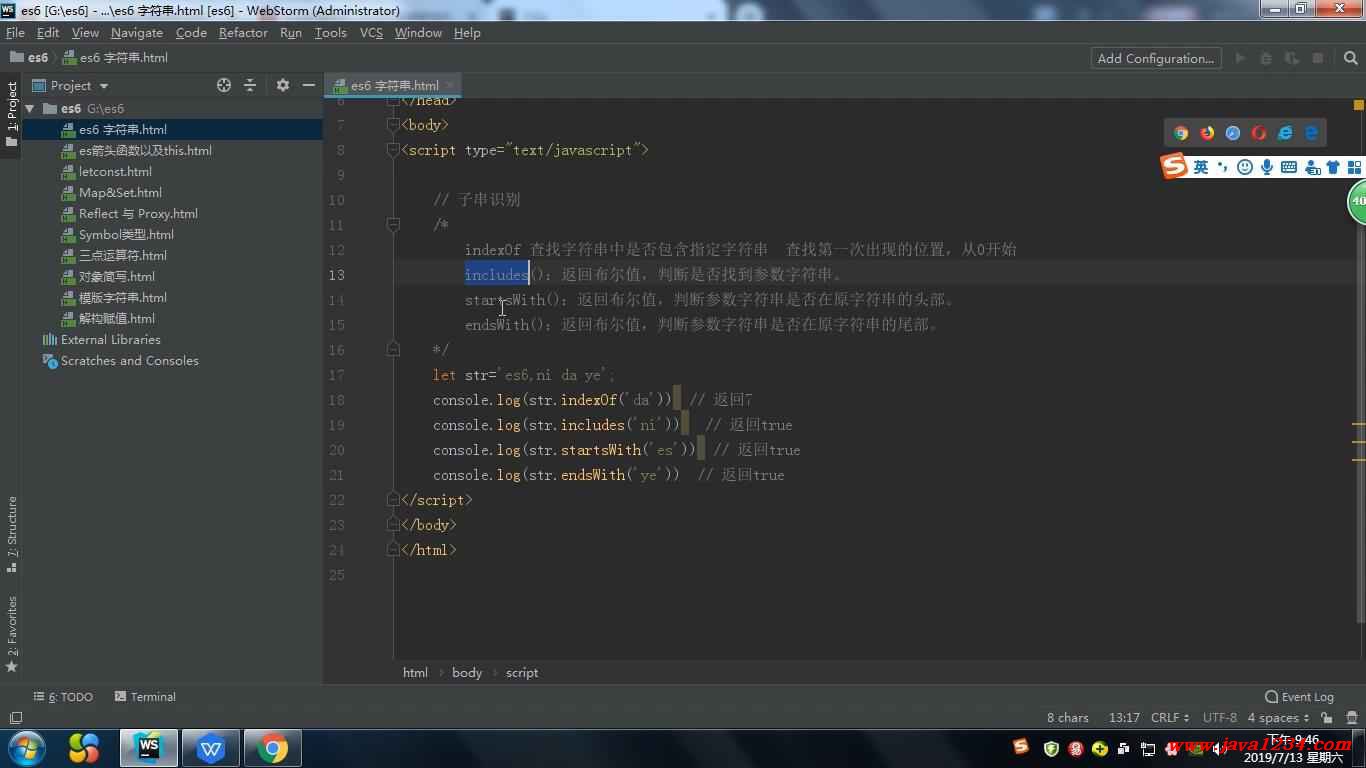Screen dimensions: 1366x768
Task: Open the VCS menu
Action: pyautogui.click(x=371, y=33)
